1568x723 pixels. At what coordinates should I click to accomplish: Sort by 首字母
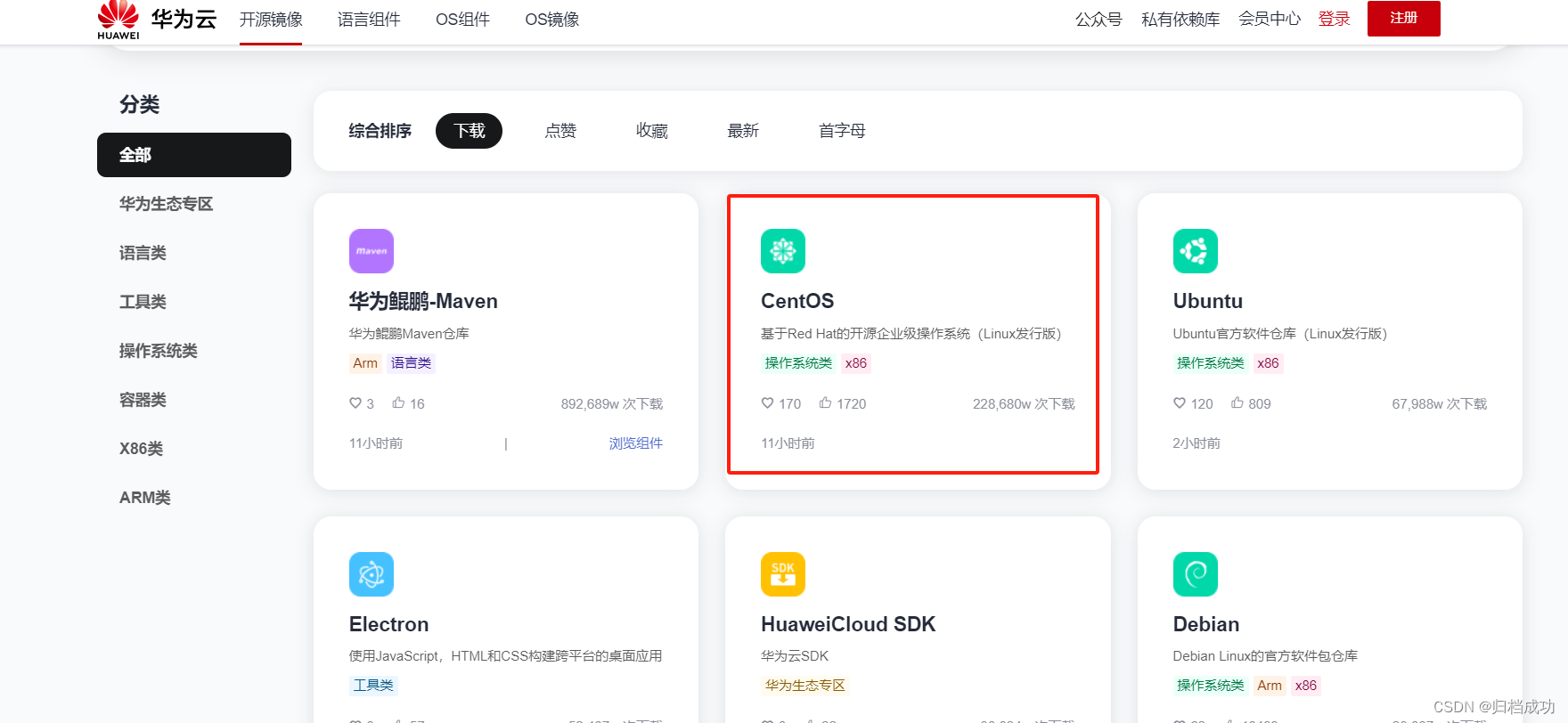[x=842, y=131]
